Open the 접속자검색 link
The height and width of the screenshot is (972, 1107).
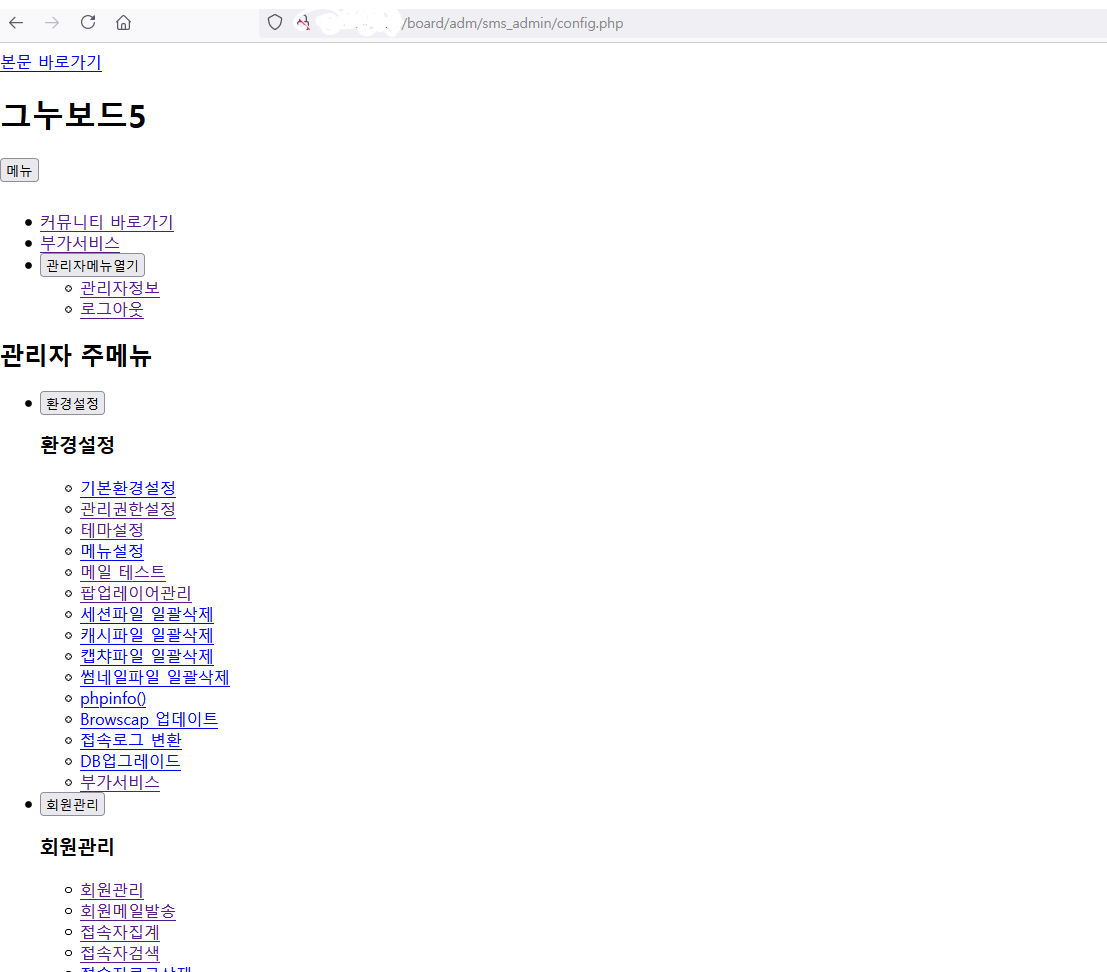(x=120, y=954)
